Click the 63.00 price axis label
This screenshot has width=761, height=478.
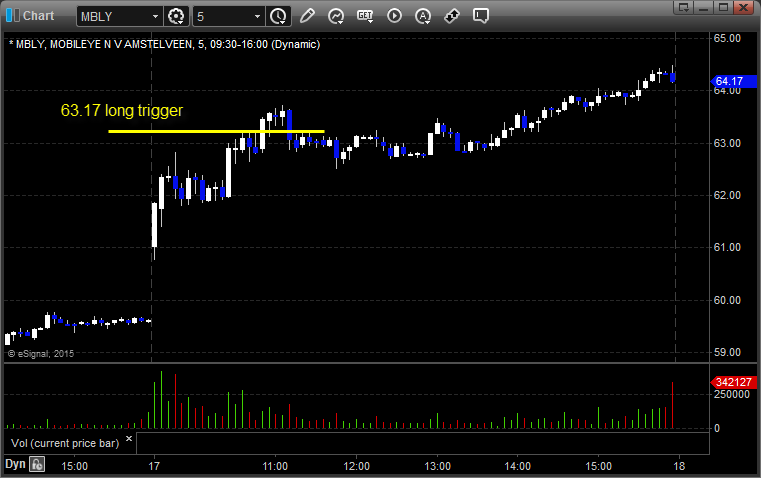pyautogui.click(x=727, y=143)
